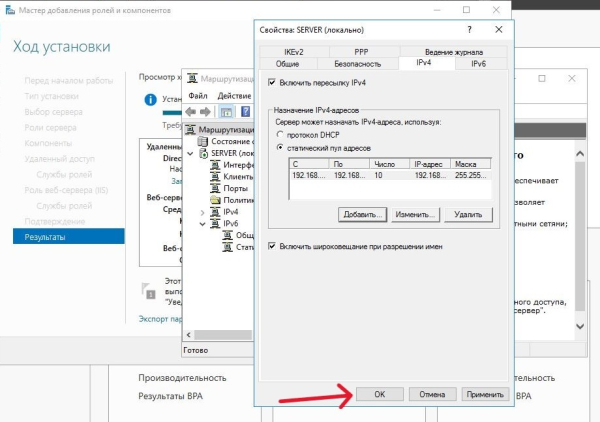
Task: Click the wizard title bar icon
Action: pyautogui.click(x=10, y=10)
